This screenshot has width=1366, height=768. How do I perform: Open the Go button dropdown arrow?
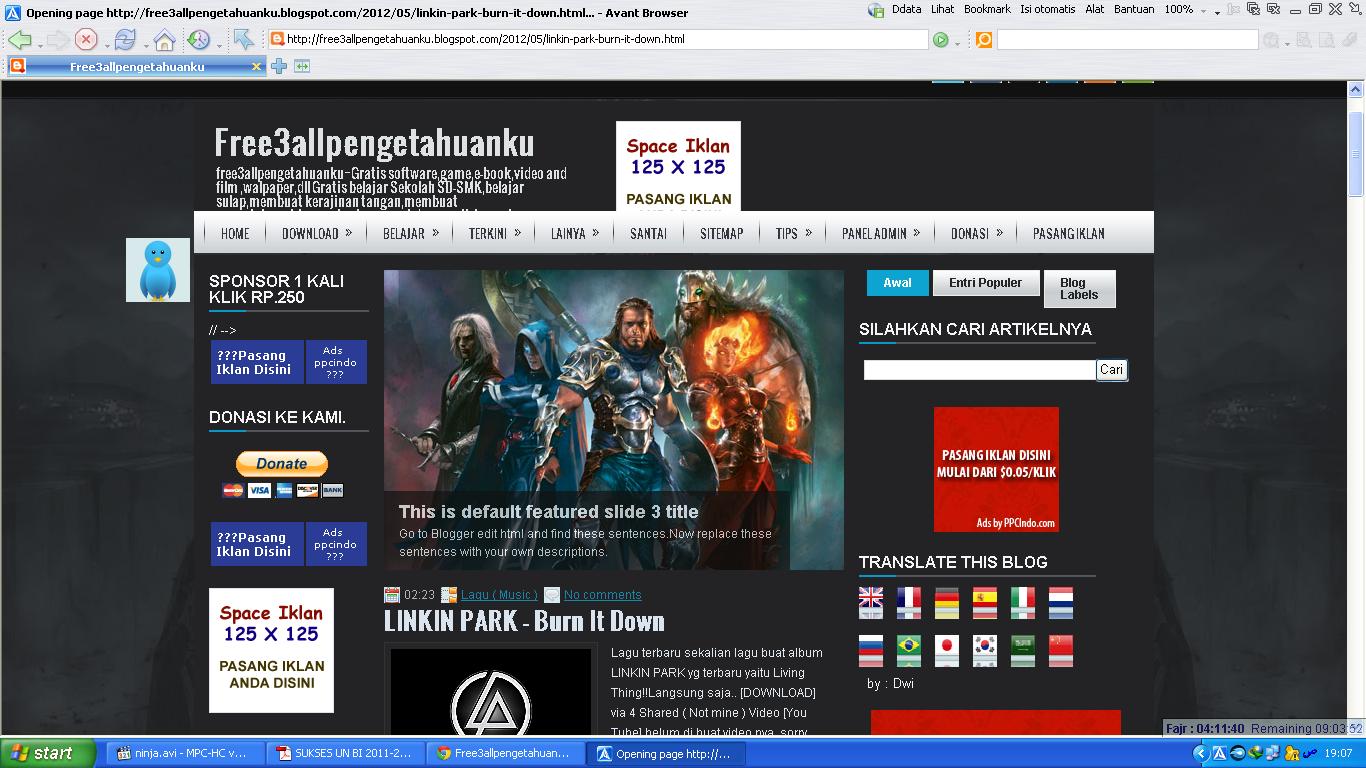[x=957, y=43]
